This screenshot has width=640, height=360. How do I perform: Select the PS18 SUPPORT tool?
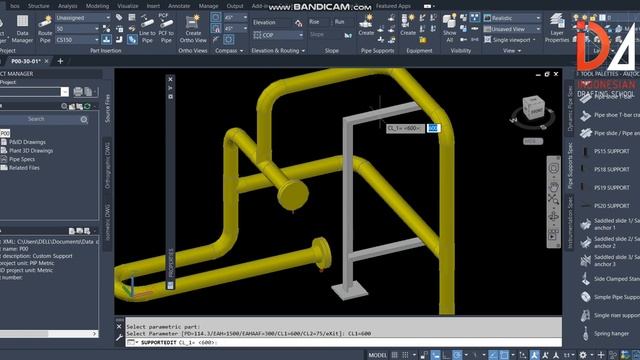click(x=607, y=169)
